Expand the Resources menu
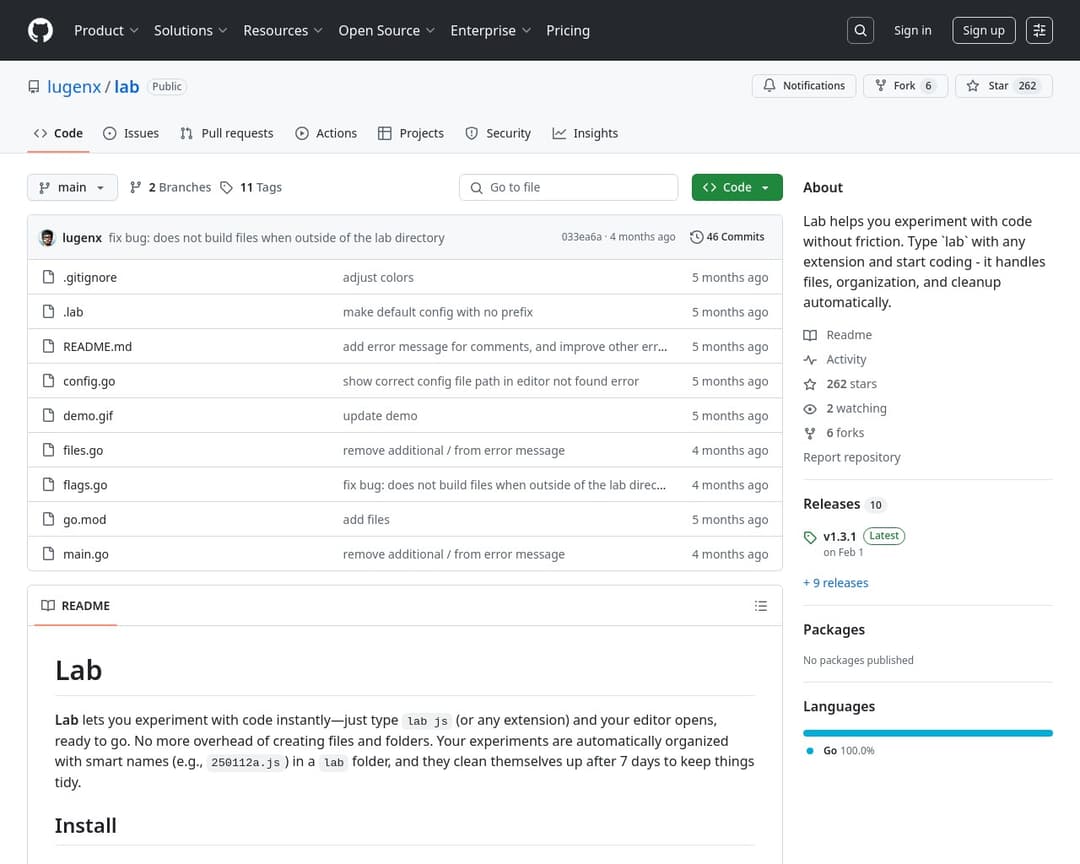The height and width of the screenshot is (864, 1080). [282, 30]
